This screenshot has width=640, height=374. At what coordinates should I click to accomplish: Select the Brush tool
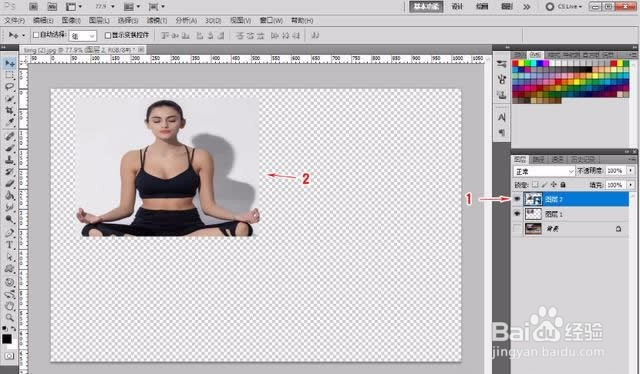coord(10,148)
